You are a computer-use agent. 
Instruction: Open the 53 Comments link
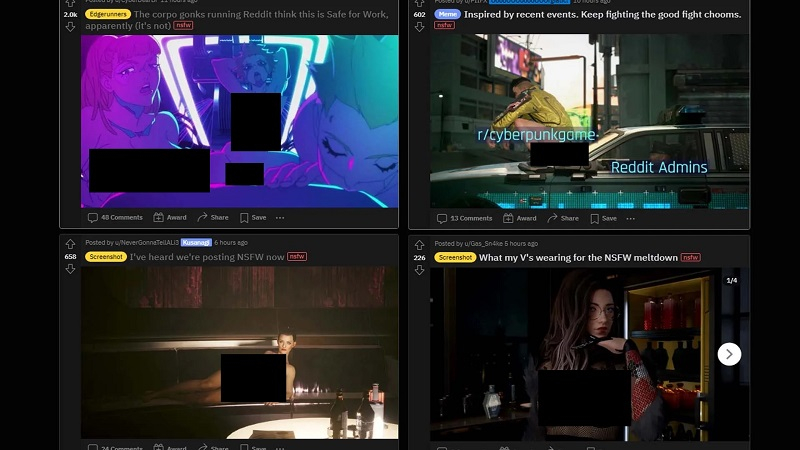(466, 218)
